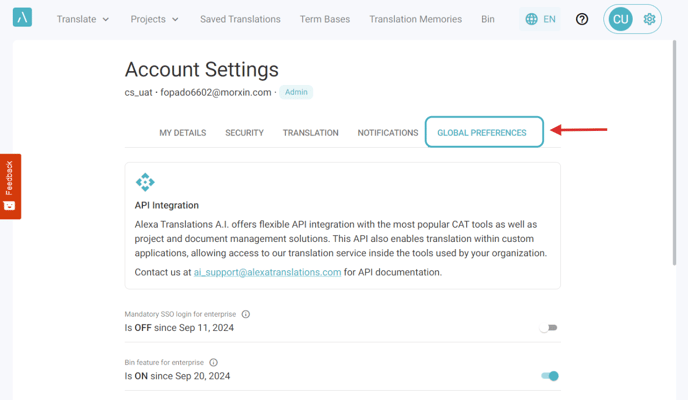This screenshot has height=400, width=688.
Task: Open the settings gear icon
Action: tap(649, 19)
